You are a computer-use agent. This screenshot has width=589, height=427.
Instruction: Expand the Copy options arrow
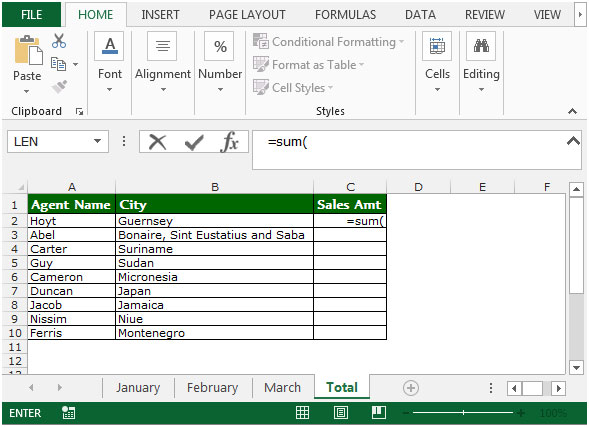[76, 65]
